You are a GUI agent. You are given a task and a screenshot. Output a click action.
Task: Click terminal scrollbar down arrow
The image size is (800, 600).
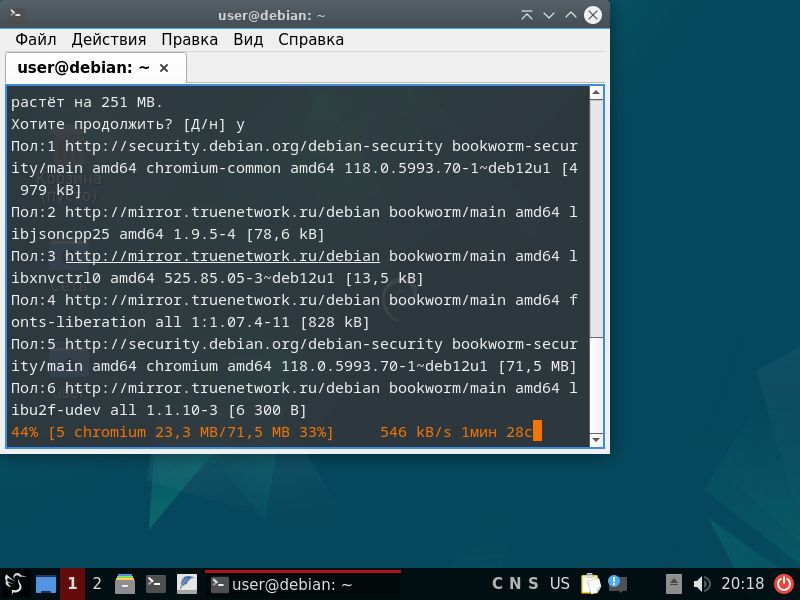(596, 439)
